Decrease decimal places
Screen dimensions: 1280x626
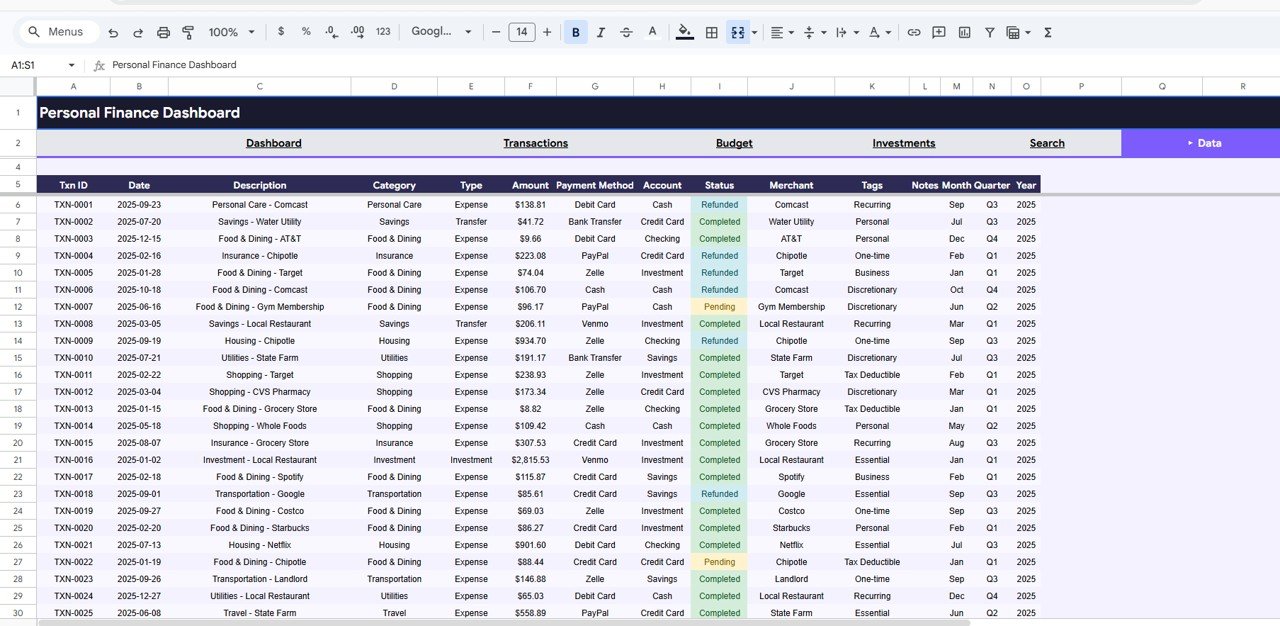click(x=329, y=32)
